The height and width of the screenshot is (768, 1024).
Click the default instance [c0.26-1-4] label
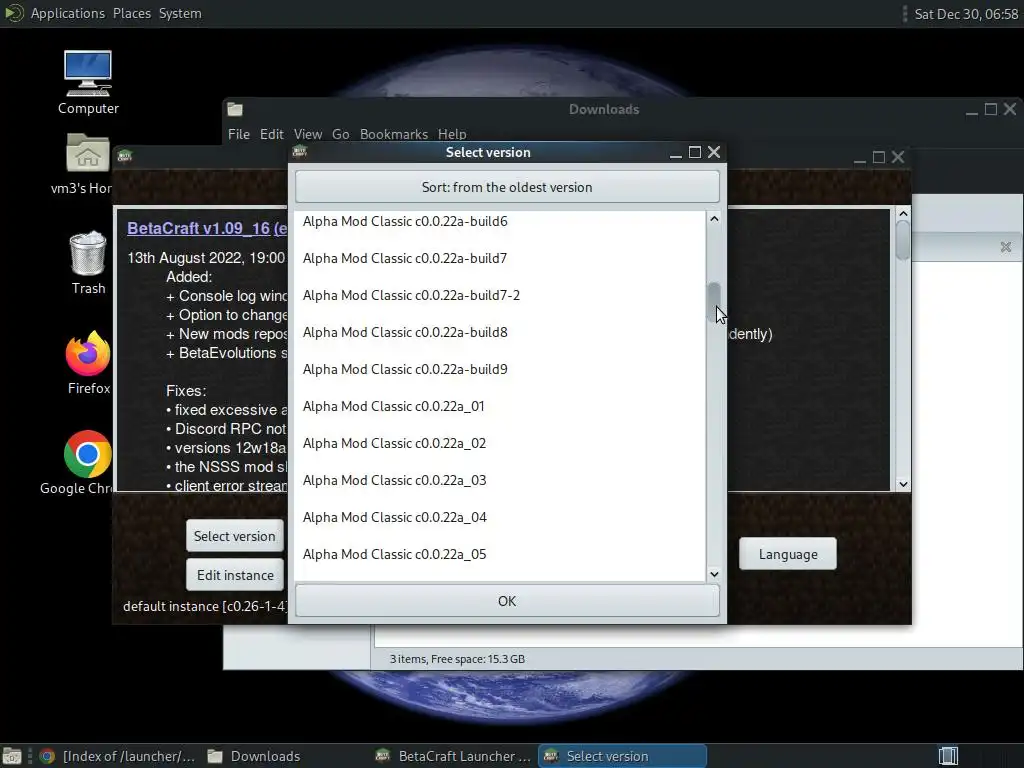pyautogui.click(x=204, y=606)
